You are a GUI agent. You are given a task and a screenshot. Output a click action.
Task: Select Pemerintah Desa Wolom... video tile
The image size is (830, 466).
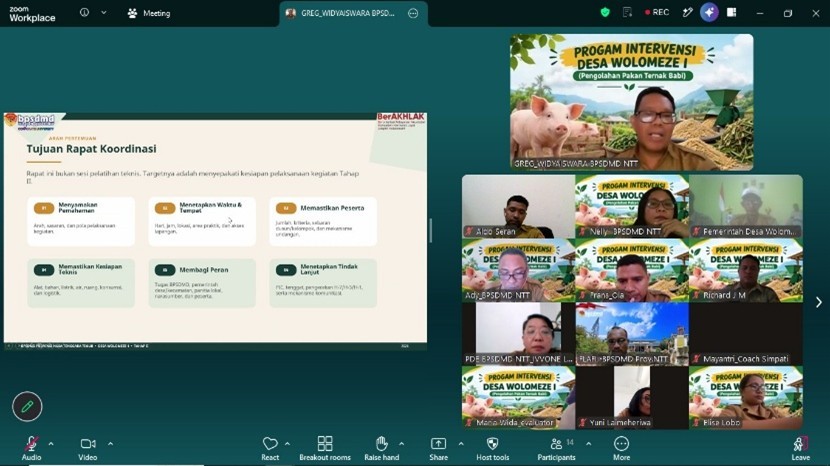point(746,206)
